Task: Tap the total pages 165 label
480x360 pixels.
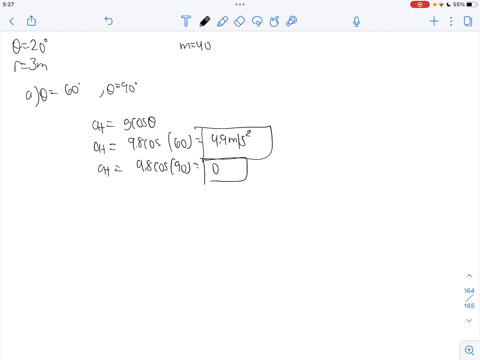Action: point(469,306)
